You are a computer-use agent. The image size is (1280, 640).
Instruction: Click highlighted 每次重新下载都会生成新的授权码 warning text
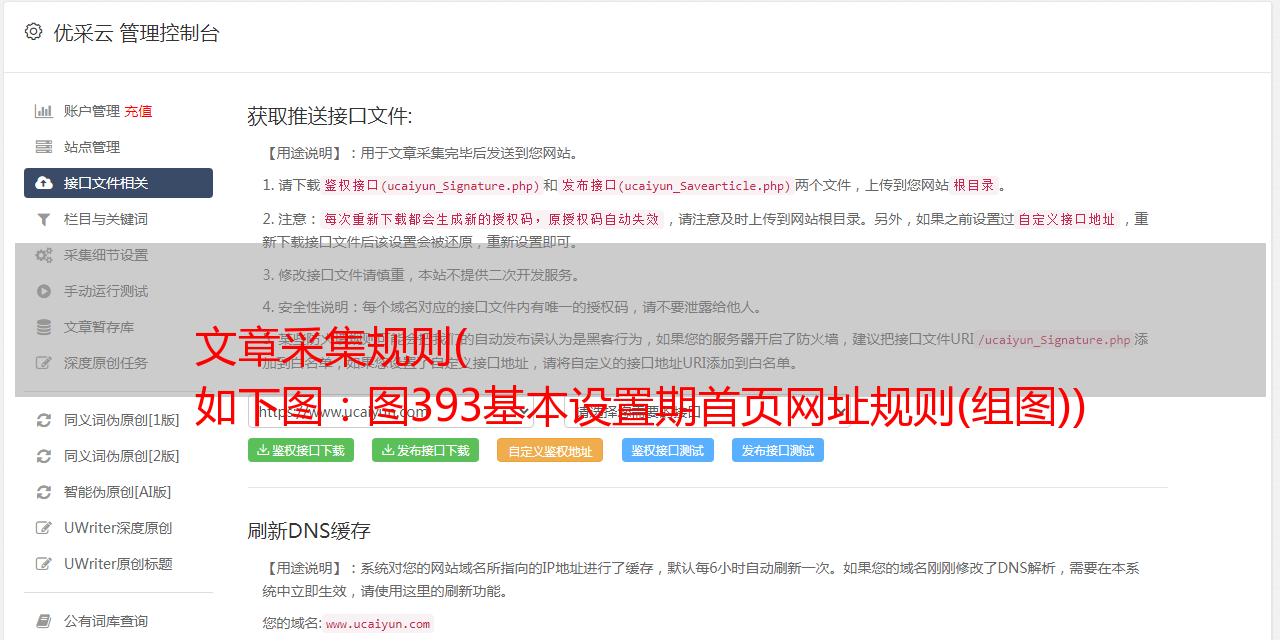(x=491, y=219)
